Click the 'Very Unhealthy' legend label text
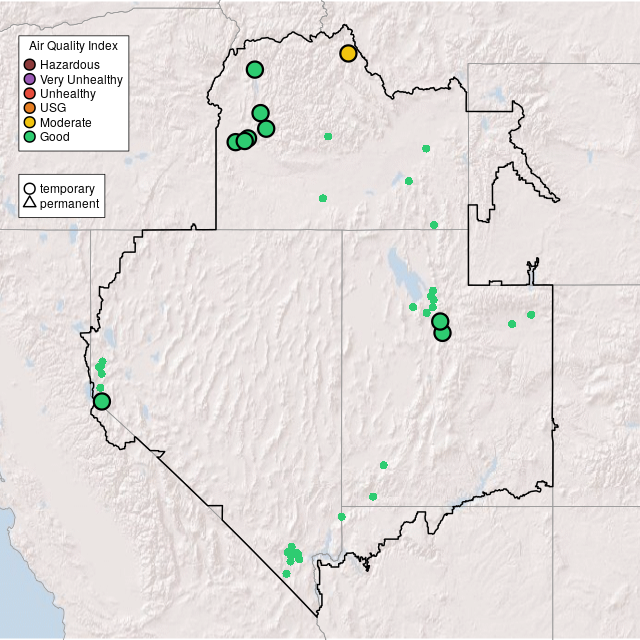 point(81,79)
